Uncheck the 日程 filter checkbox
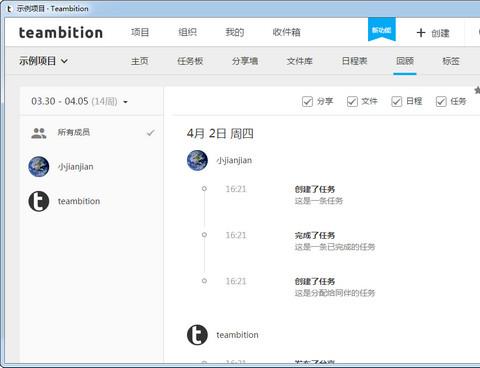This screenshot has width=480, height=368. tap(396, 101)
